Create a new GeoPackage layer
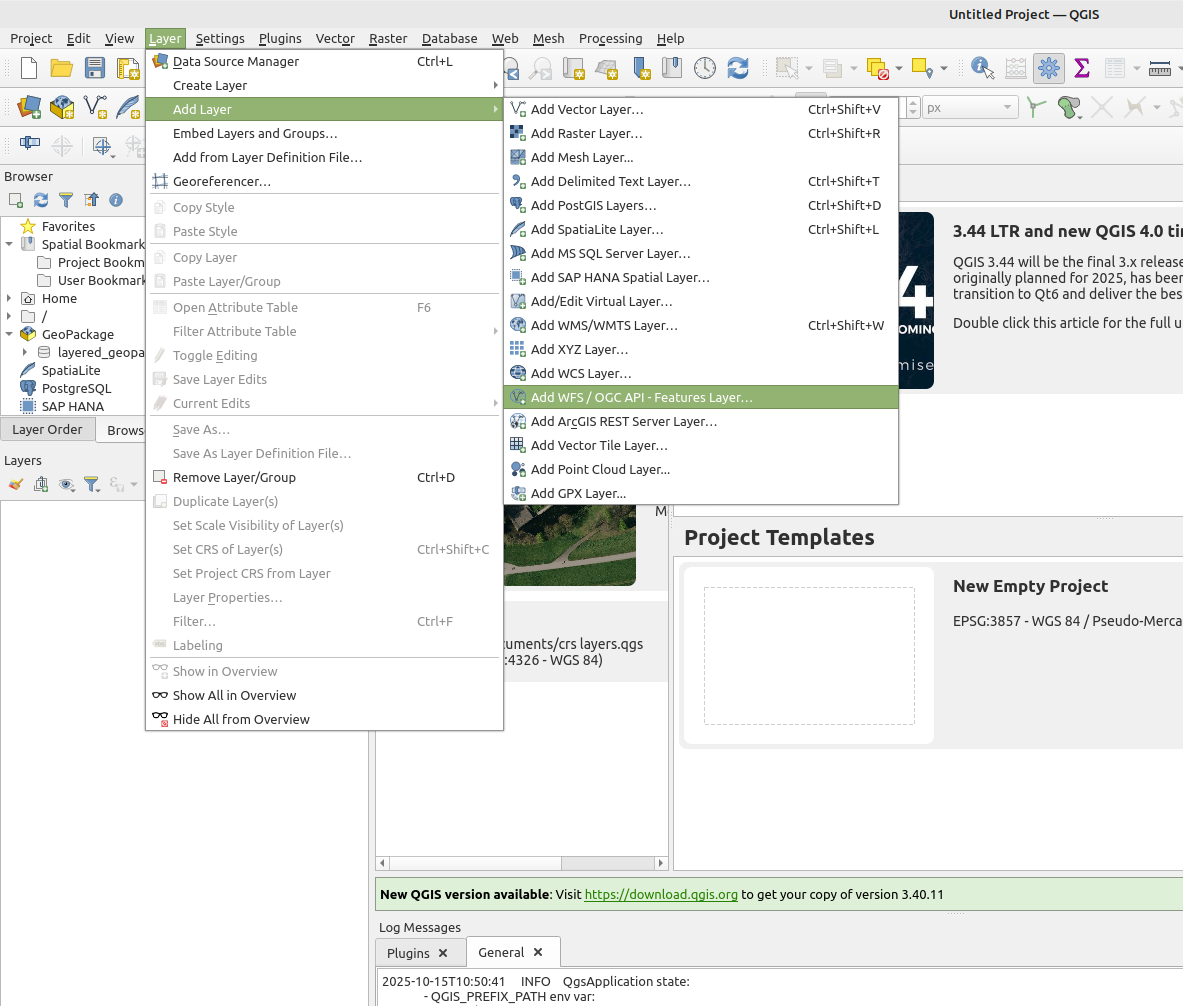 (61, 107)
